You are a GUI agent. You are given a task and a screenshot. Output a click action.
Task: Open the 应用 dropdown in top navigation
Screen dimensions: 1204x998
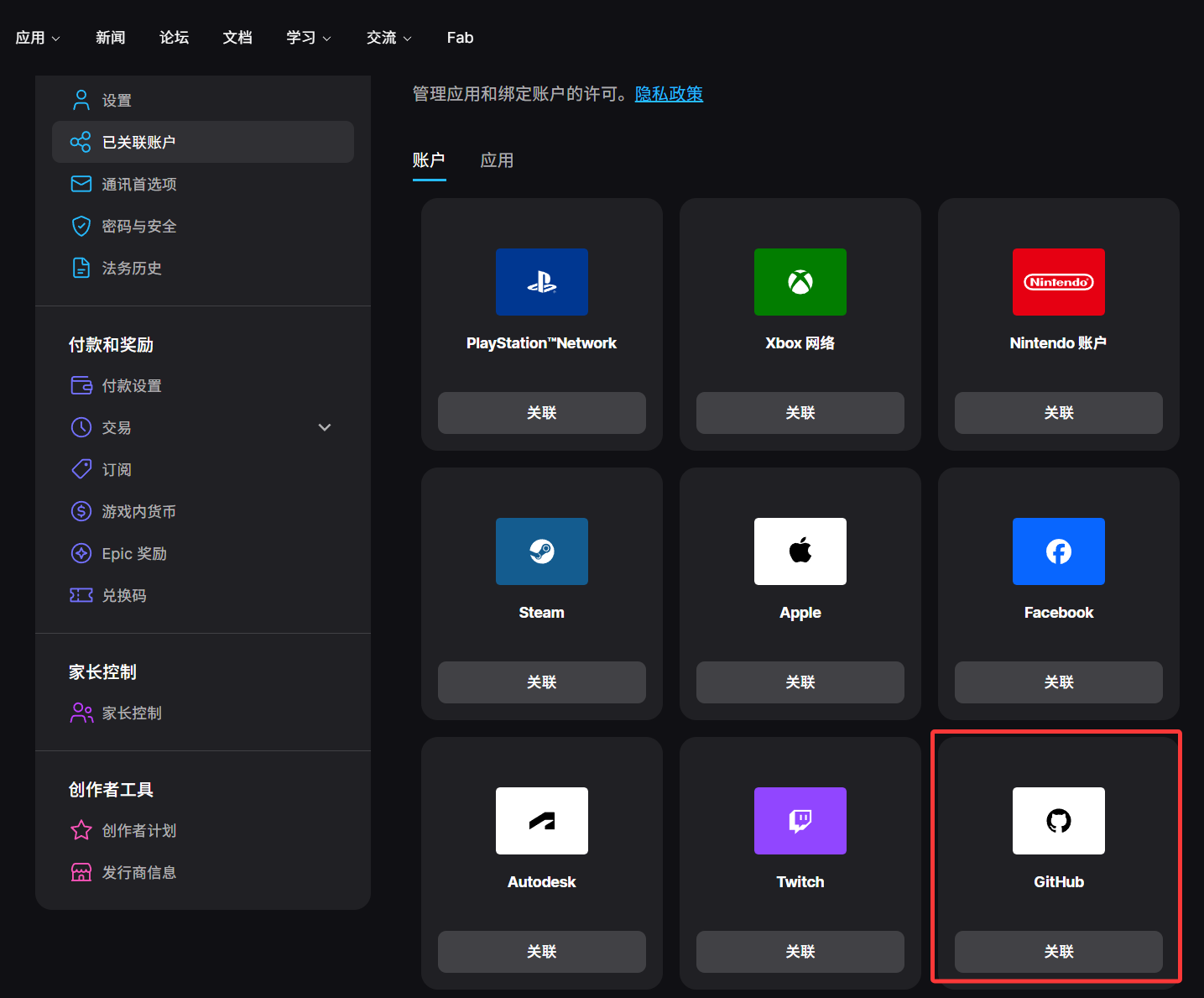(38, 38)
